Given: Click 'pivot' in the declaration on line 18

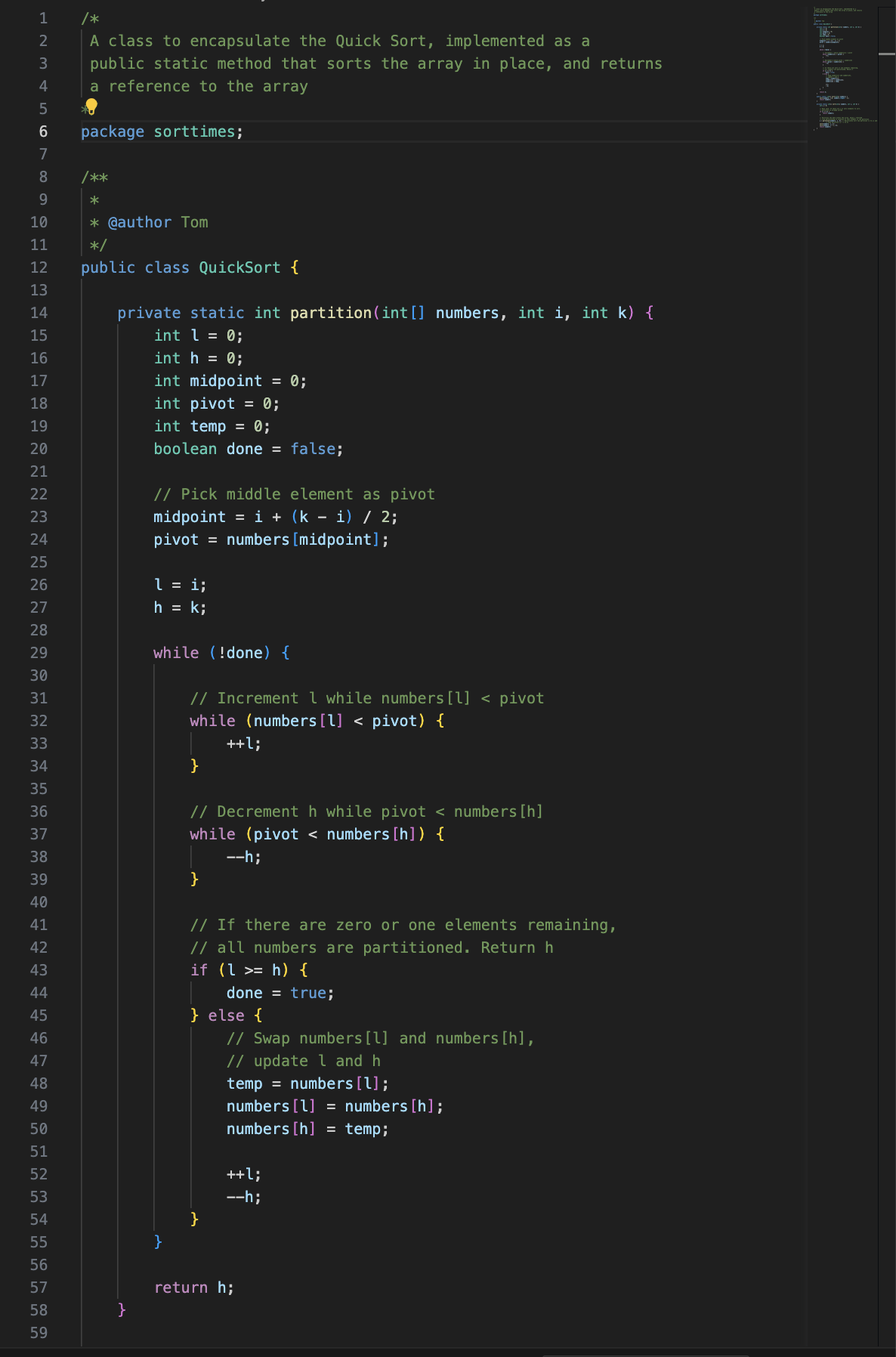Looking at the screenshot, I should click(x=212, y=403).
